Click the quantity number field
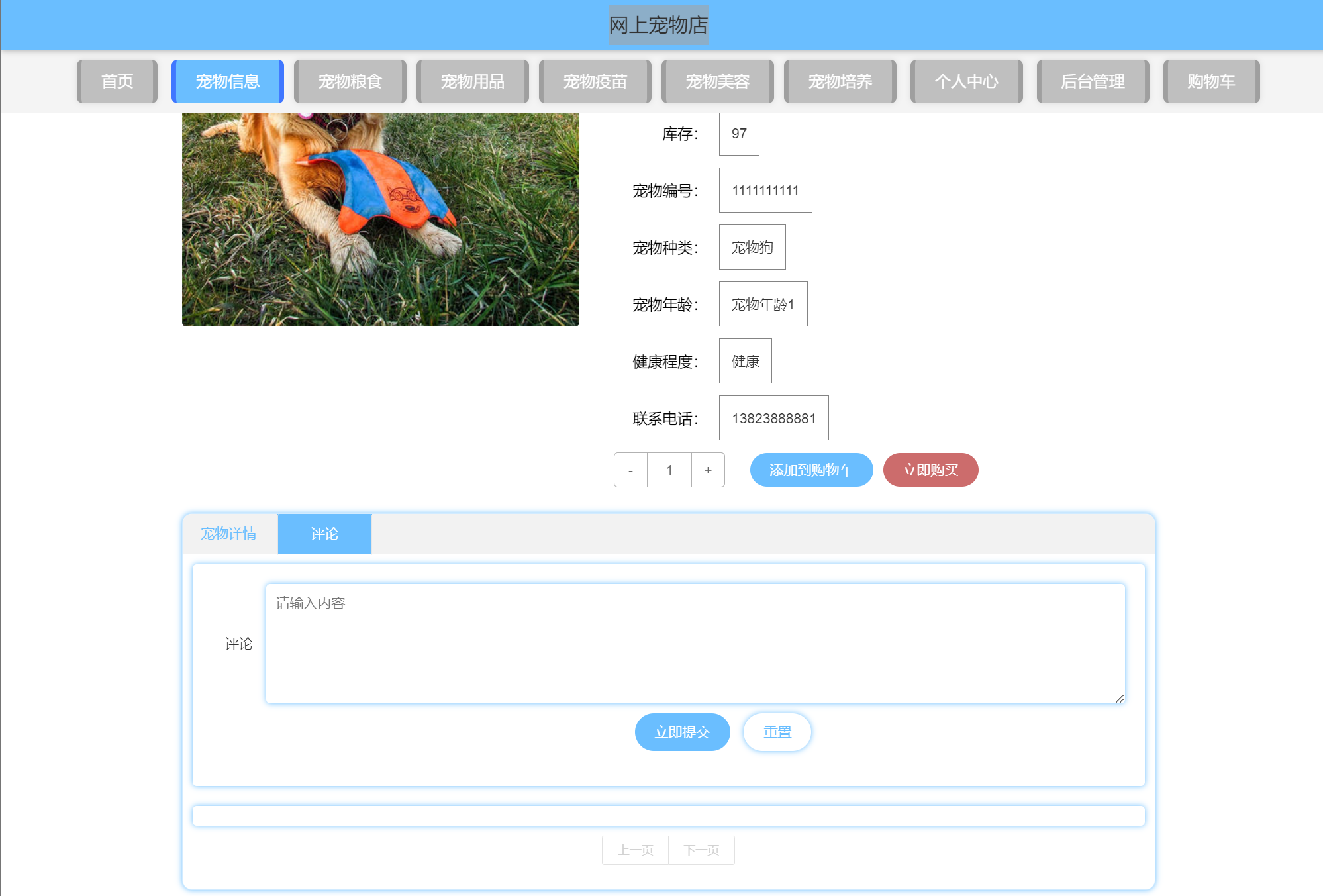Viewport: 1323px width, 896px height. (669, 470)
